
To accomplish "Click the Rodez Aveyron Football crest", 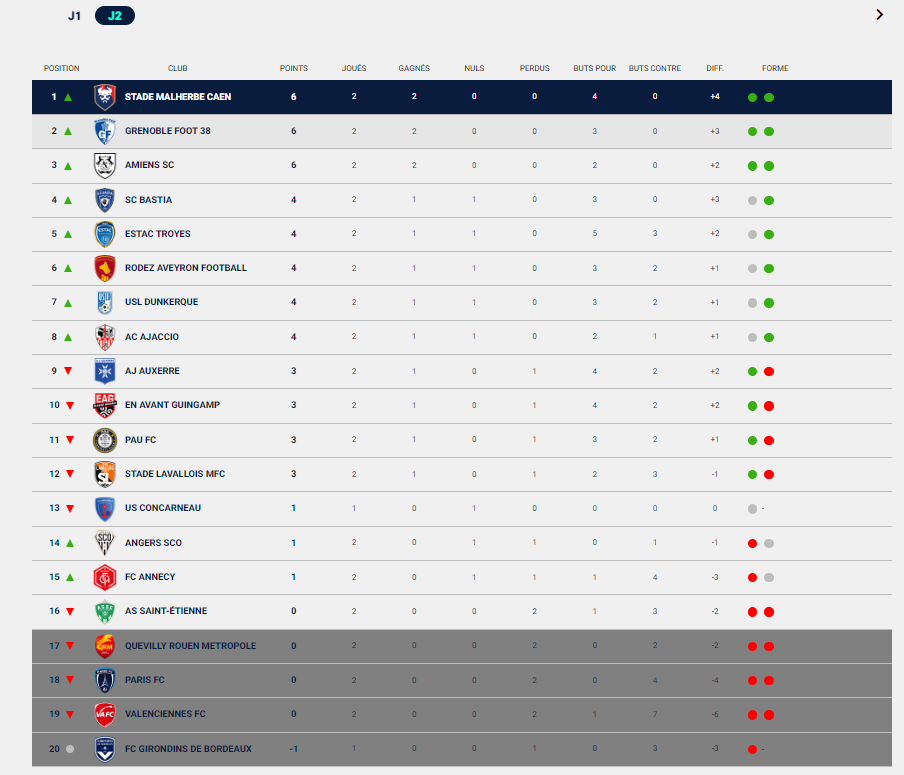I will point(105,268).
